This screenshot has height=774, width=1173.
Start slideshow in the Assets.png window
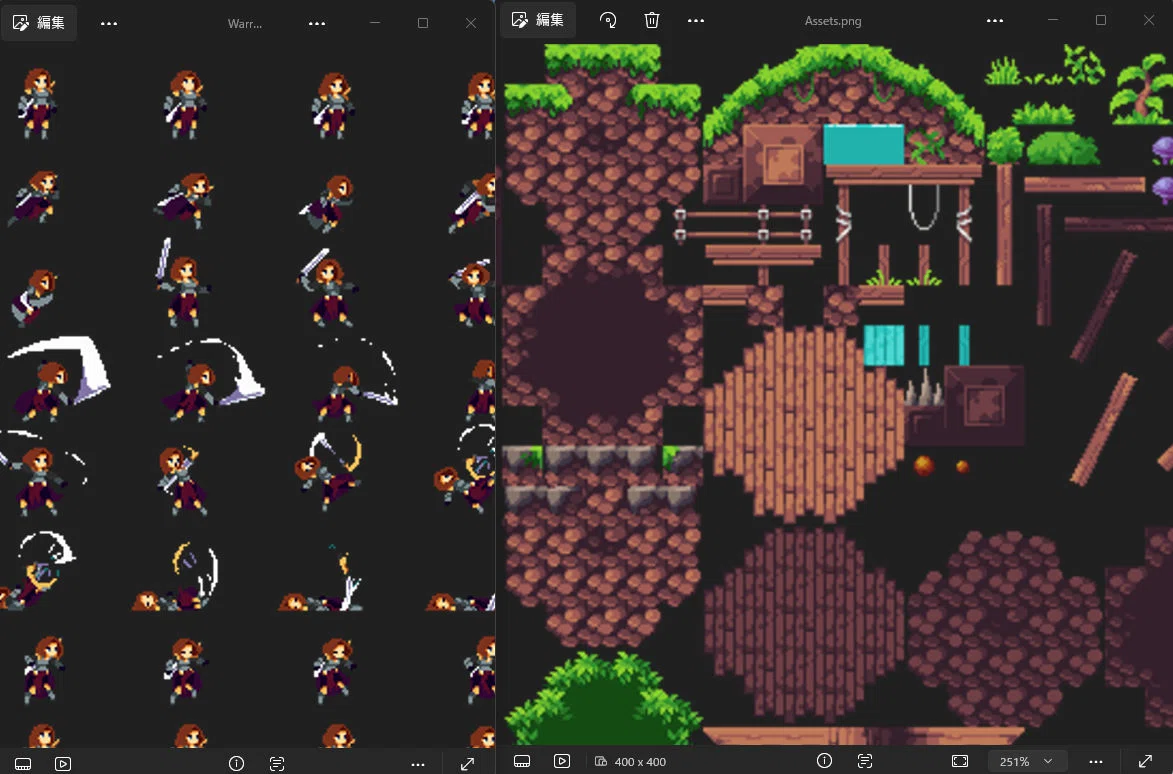(x=562, y=761)
